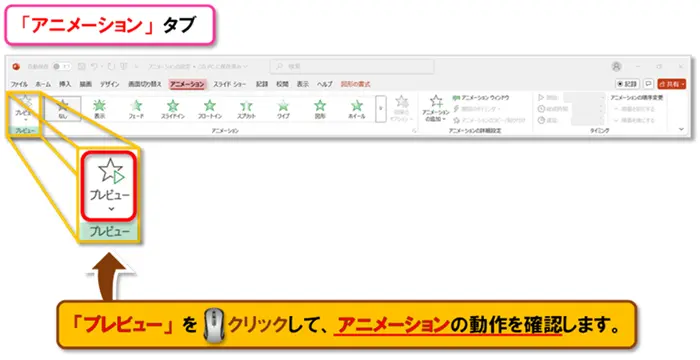
Task: Save the presentation with the save icon
Action: coord(82,67)
